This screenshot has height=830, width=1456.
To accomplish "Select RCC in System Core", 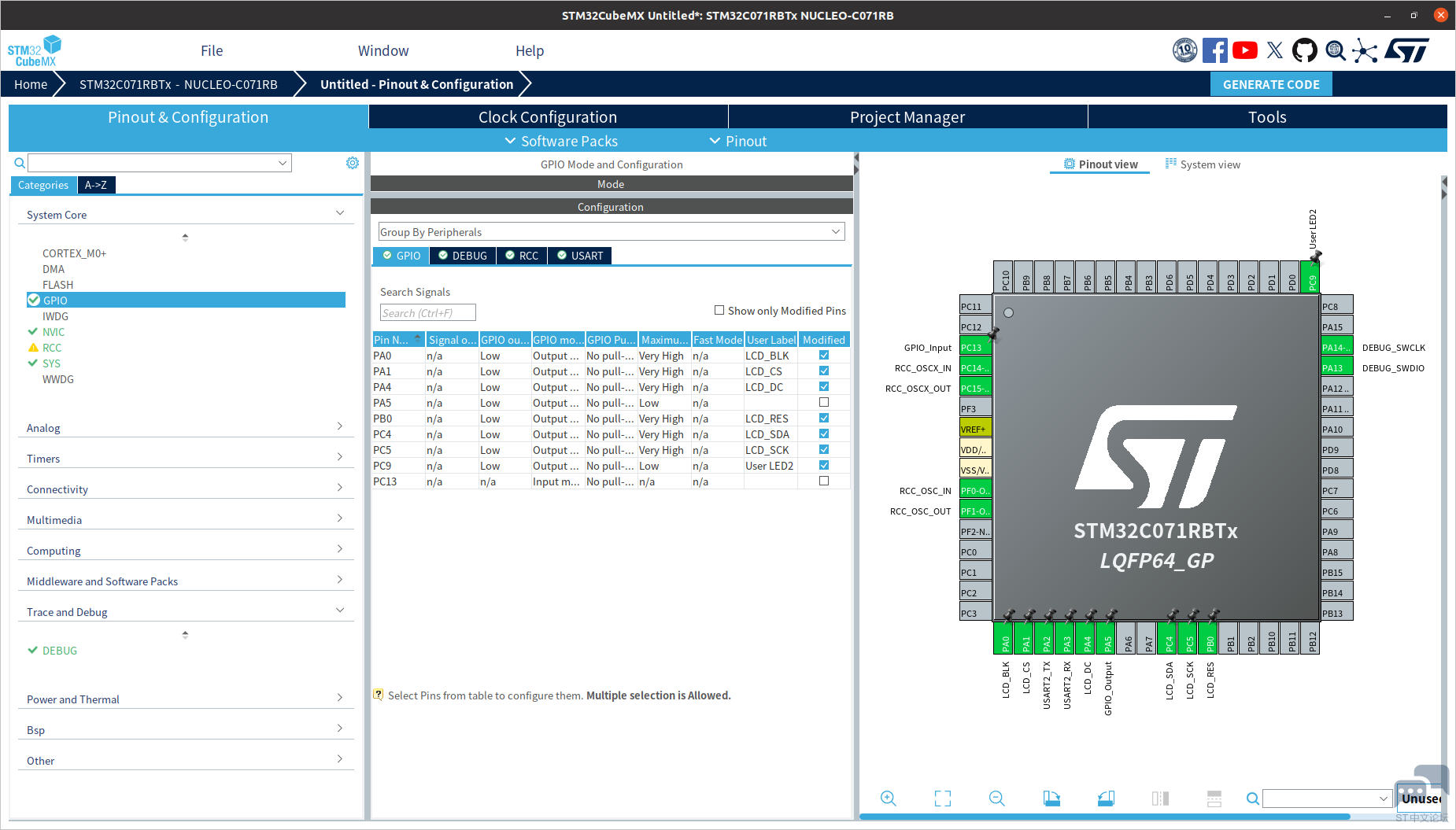I will click(x=52, y=348).
